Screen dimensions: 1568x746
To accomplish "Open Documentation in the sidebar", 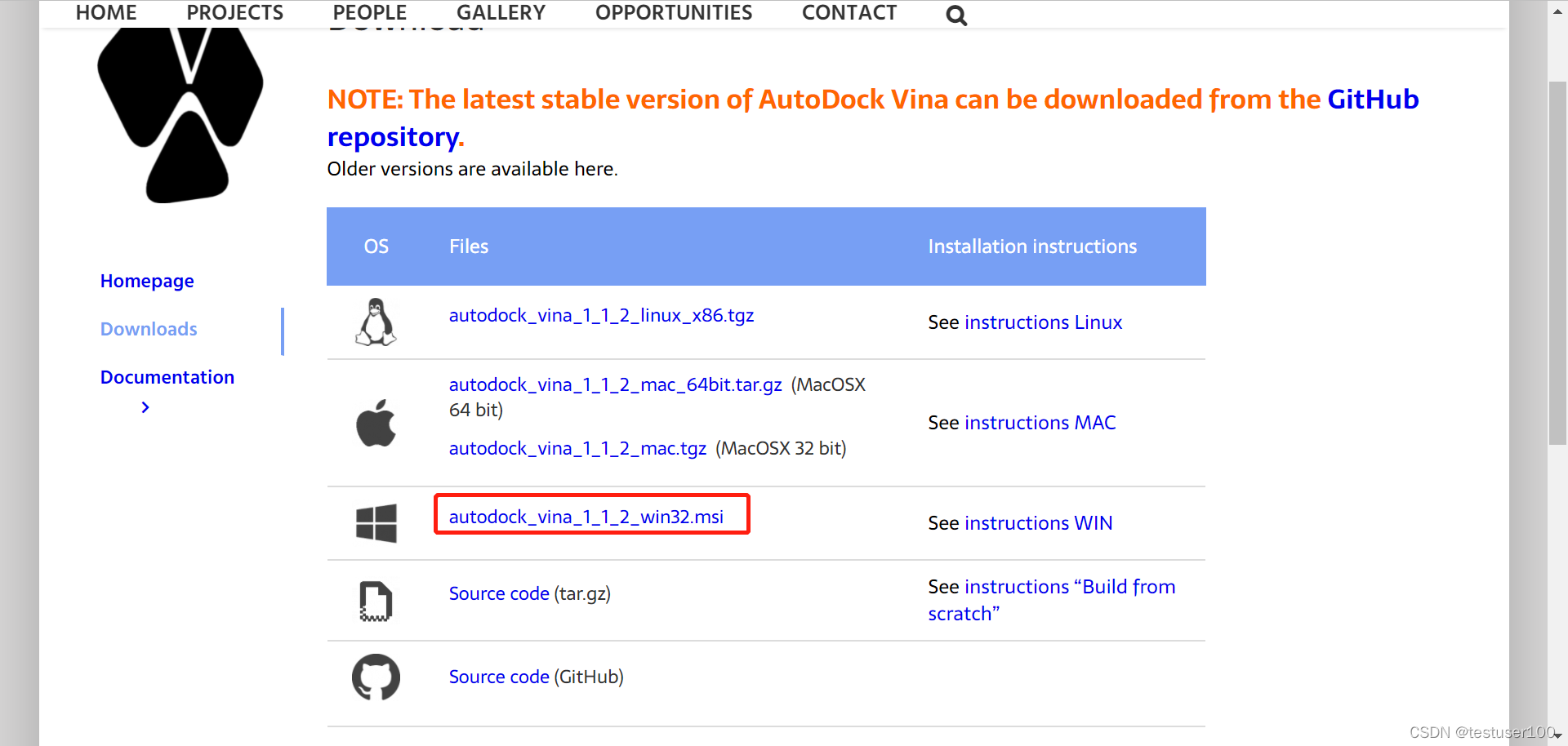I will pos(167,377).
